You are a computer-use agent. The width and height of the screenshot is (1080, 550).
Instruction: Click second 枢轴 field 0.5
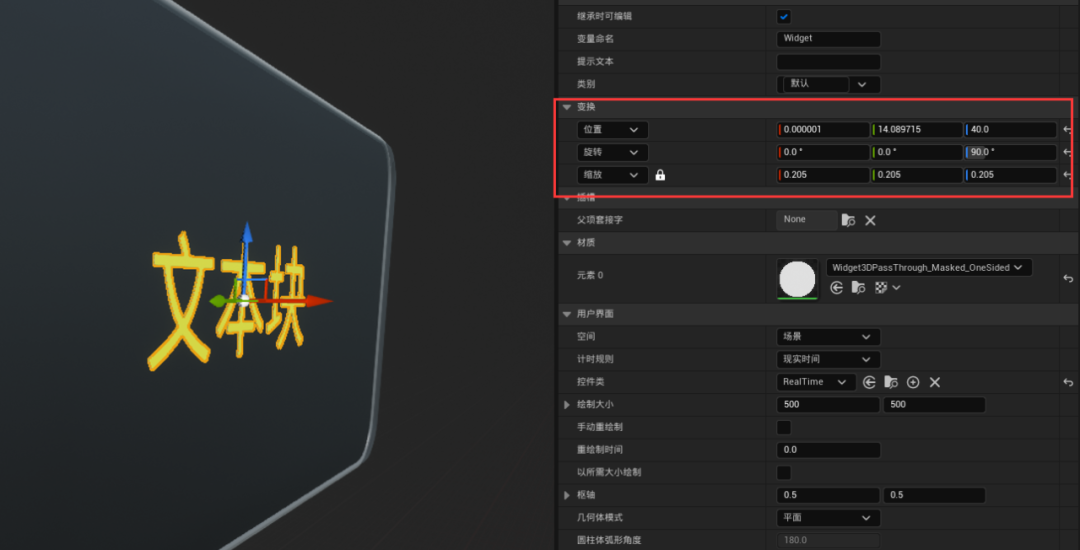pyautogui.click(x=934, y=495)
